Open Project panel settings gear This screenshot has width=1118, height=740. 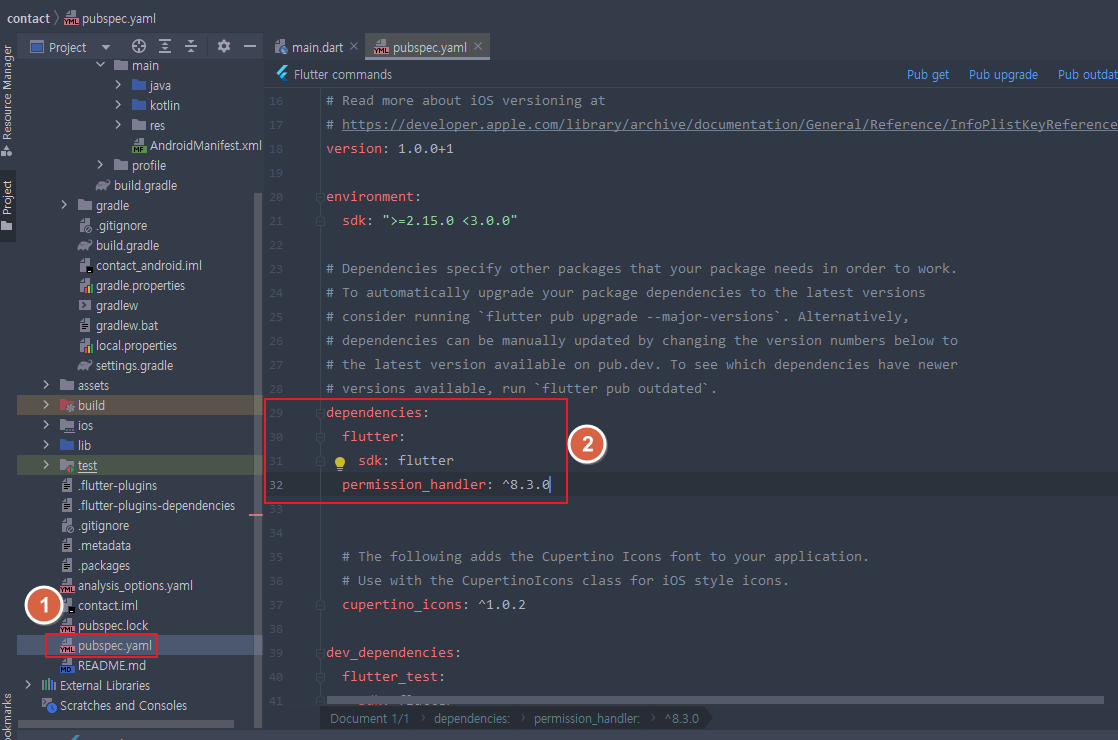[x=224, y=46]
